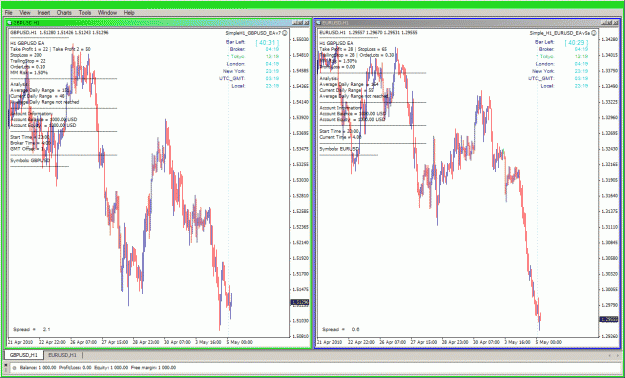Click 'Broker Time = 4:00' in GBPUSD chart
Image resolution: width=625 pixels, height=378 pixels.
point(30,143)
